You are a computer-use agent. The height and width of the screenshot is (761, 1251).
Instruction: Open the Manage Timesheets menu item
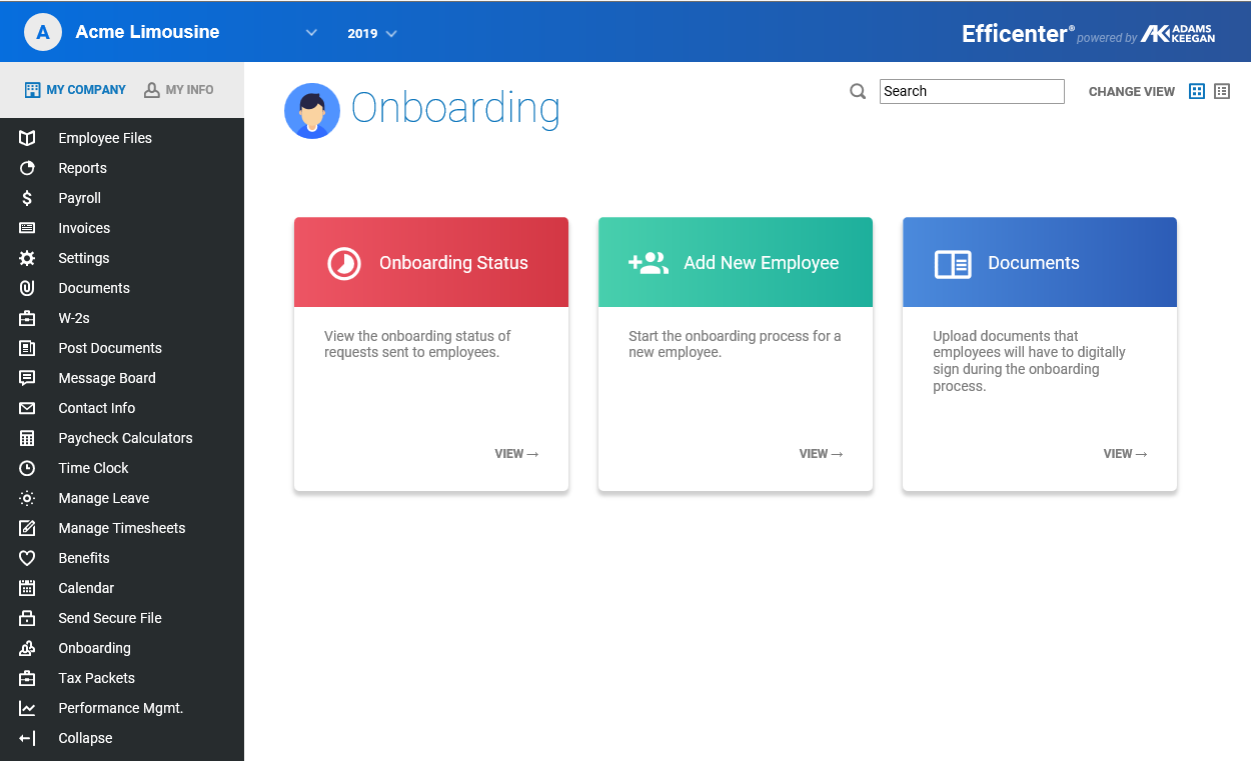[122, 528]
